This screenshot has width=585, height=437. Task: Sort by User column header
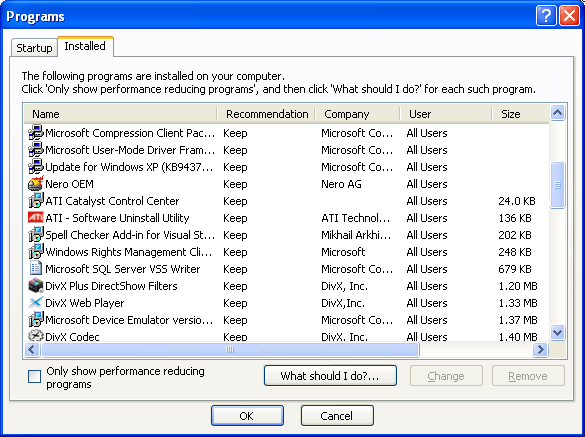tap(446, 114)
